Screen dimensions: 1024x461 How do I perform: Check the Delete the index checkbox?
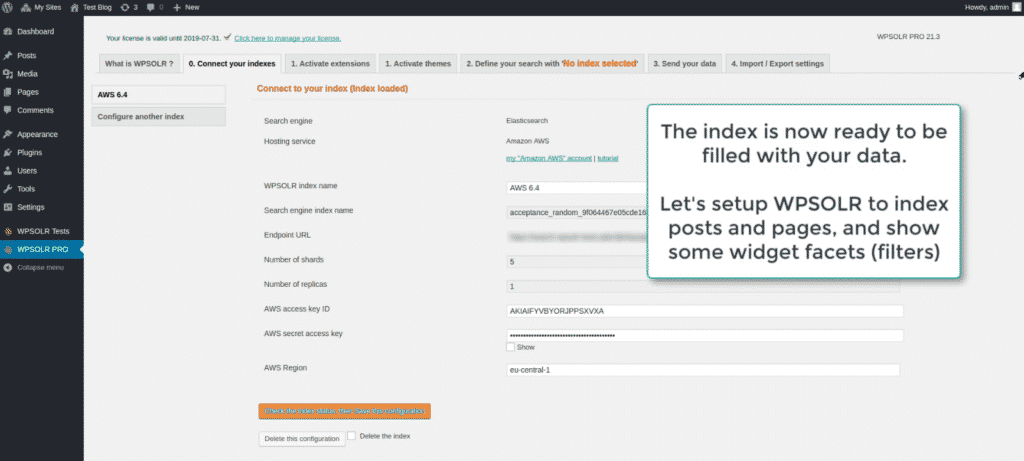352,436
